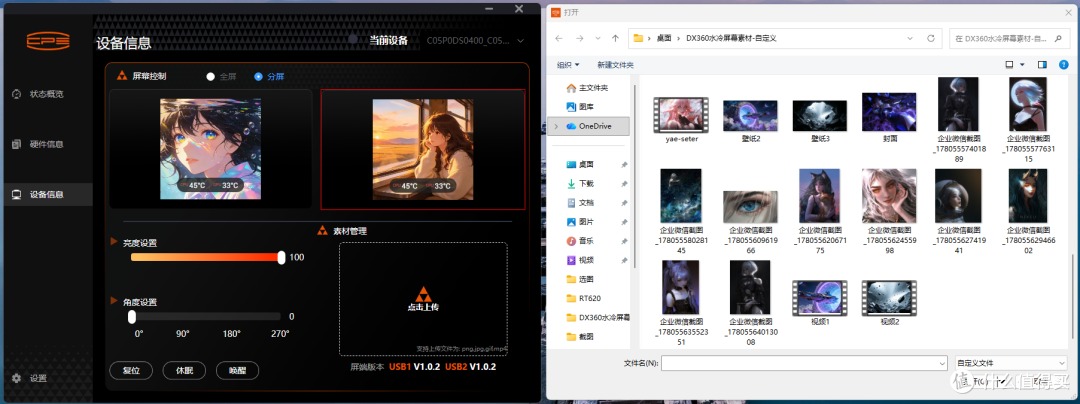This screenshot has width=1080, height=404.
Task: Select 设备信息 in the EPS sidebar
Action: point(46,195)
